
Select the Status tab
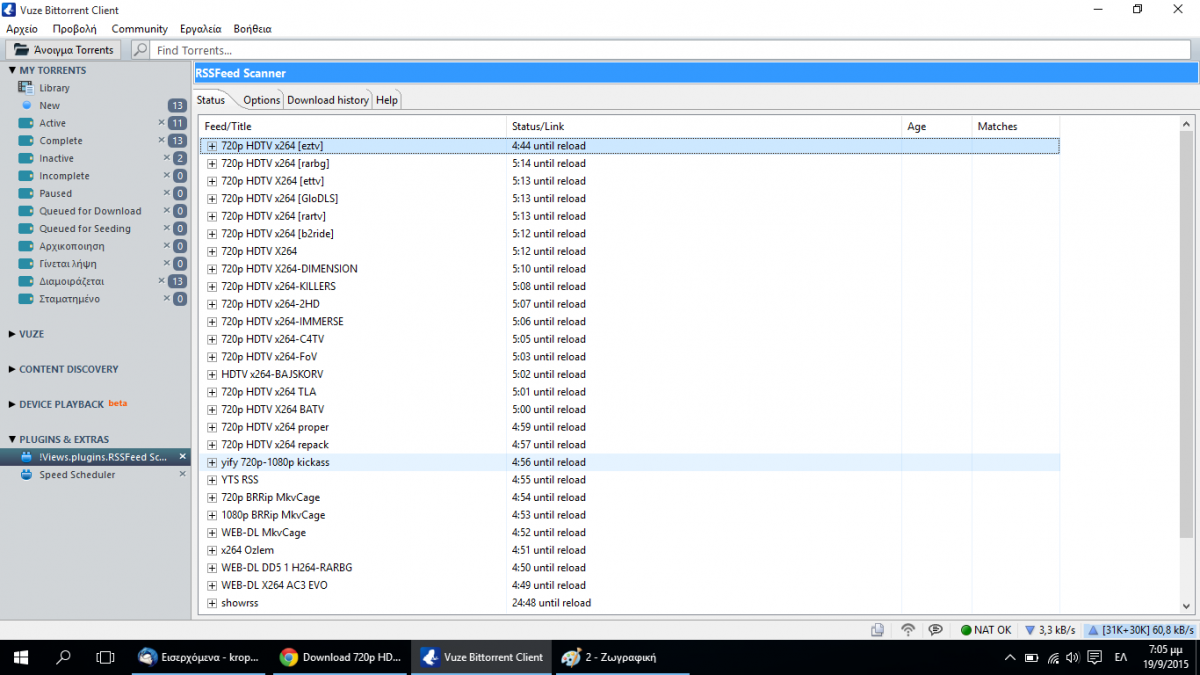click(x=211, y=100)
